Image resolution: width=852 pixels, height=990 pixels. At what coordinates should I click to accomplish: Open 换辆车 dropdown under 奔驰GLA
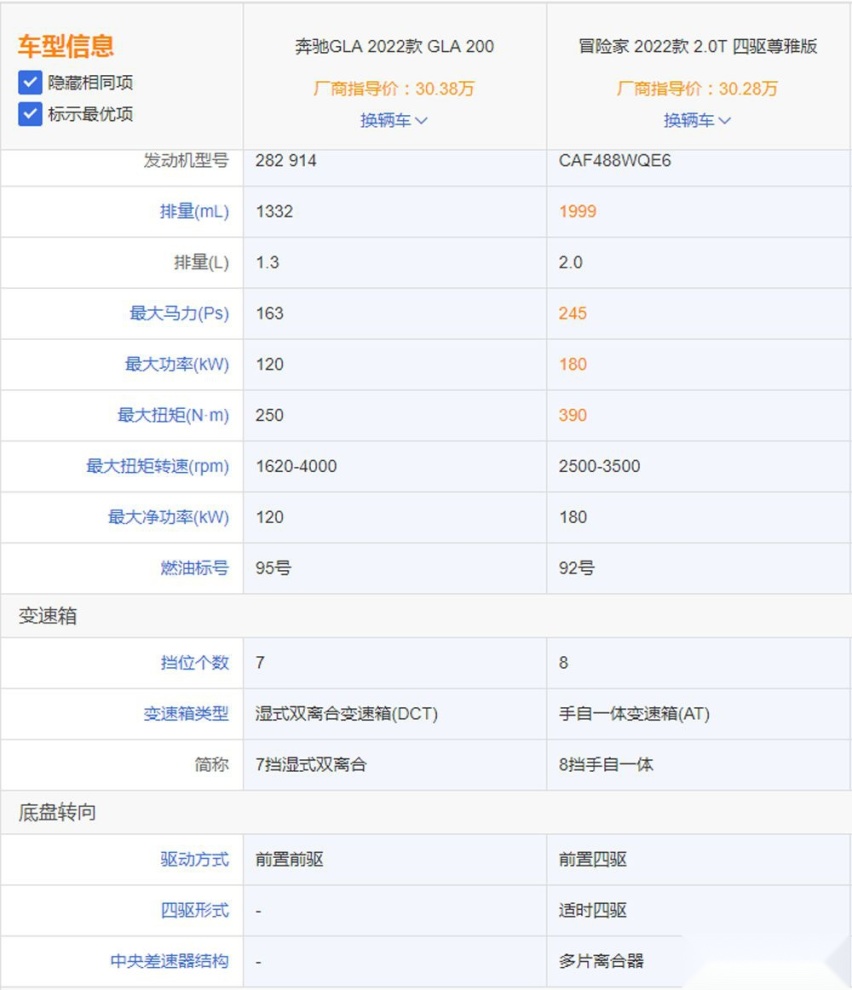tap(393, 120)
